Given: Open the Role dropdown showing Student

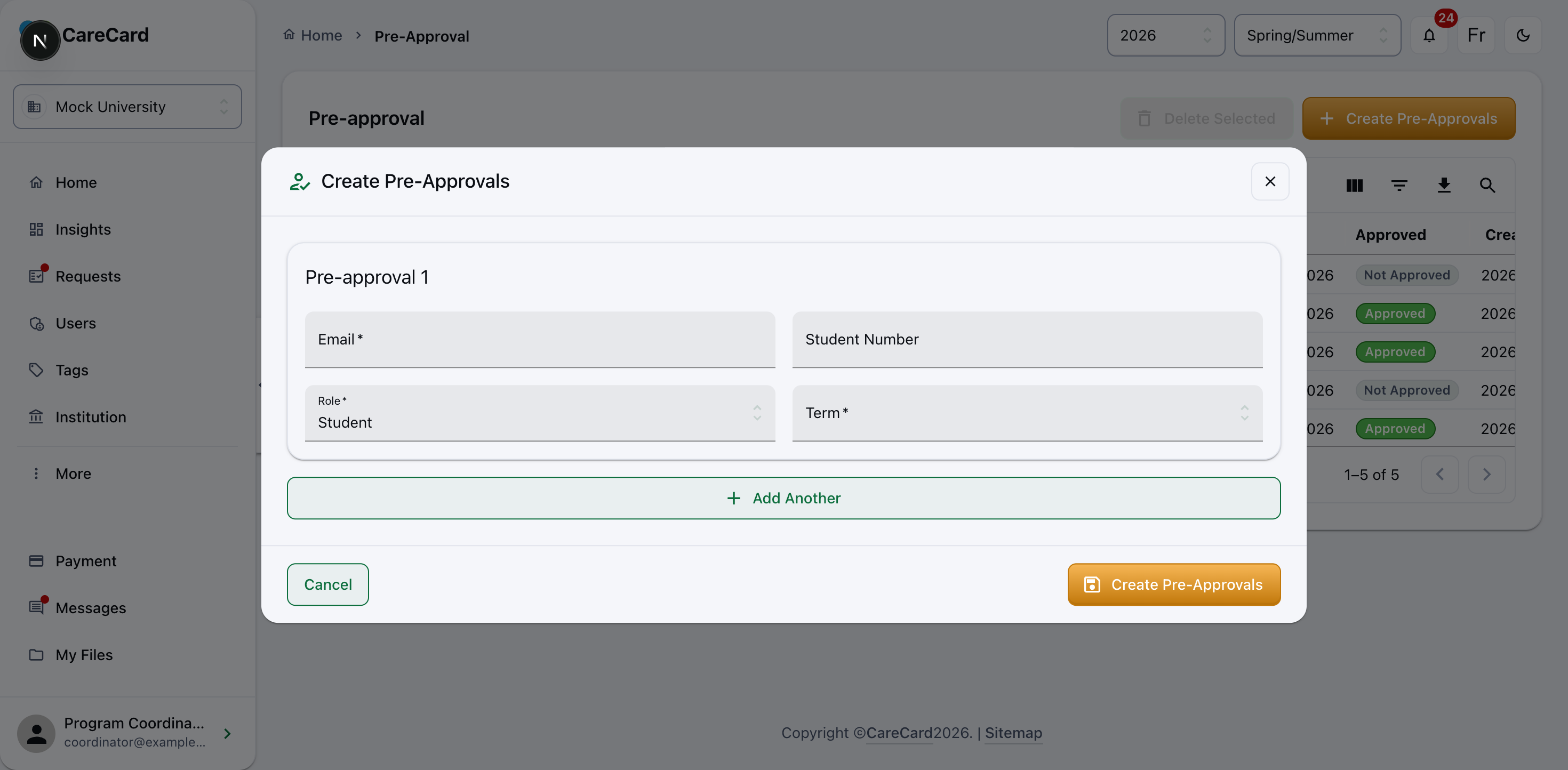Looking at the screenshot, I should 540,413.
